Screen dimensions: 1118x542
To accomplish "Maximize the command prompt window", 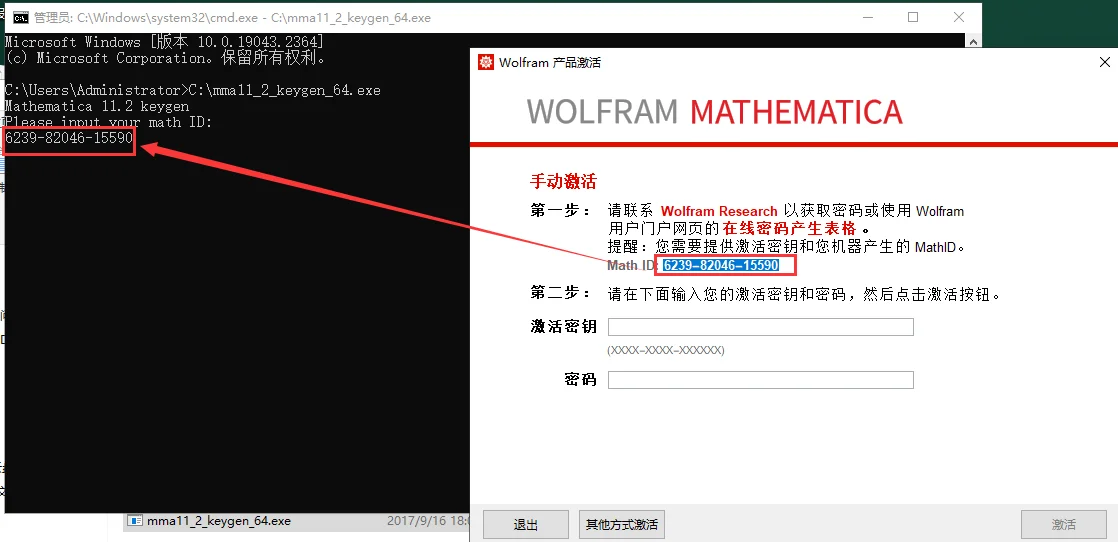I will pos(912,17).
